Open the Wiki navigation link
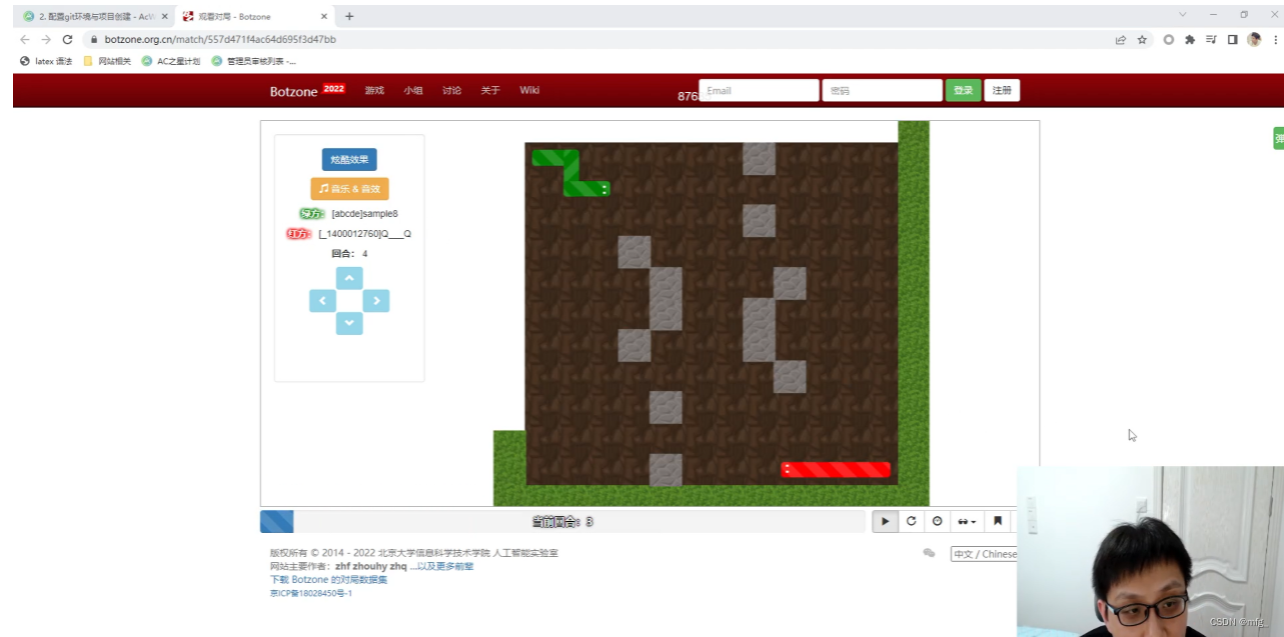This screenshot has width=1284, height=637. pos(529,90)
